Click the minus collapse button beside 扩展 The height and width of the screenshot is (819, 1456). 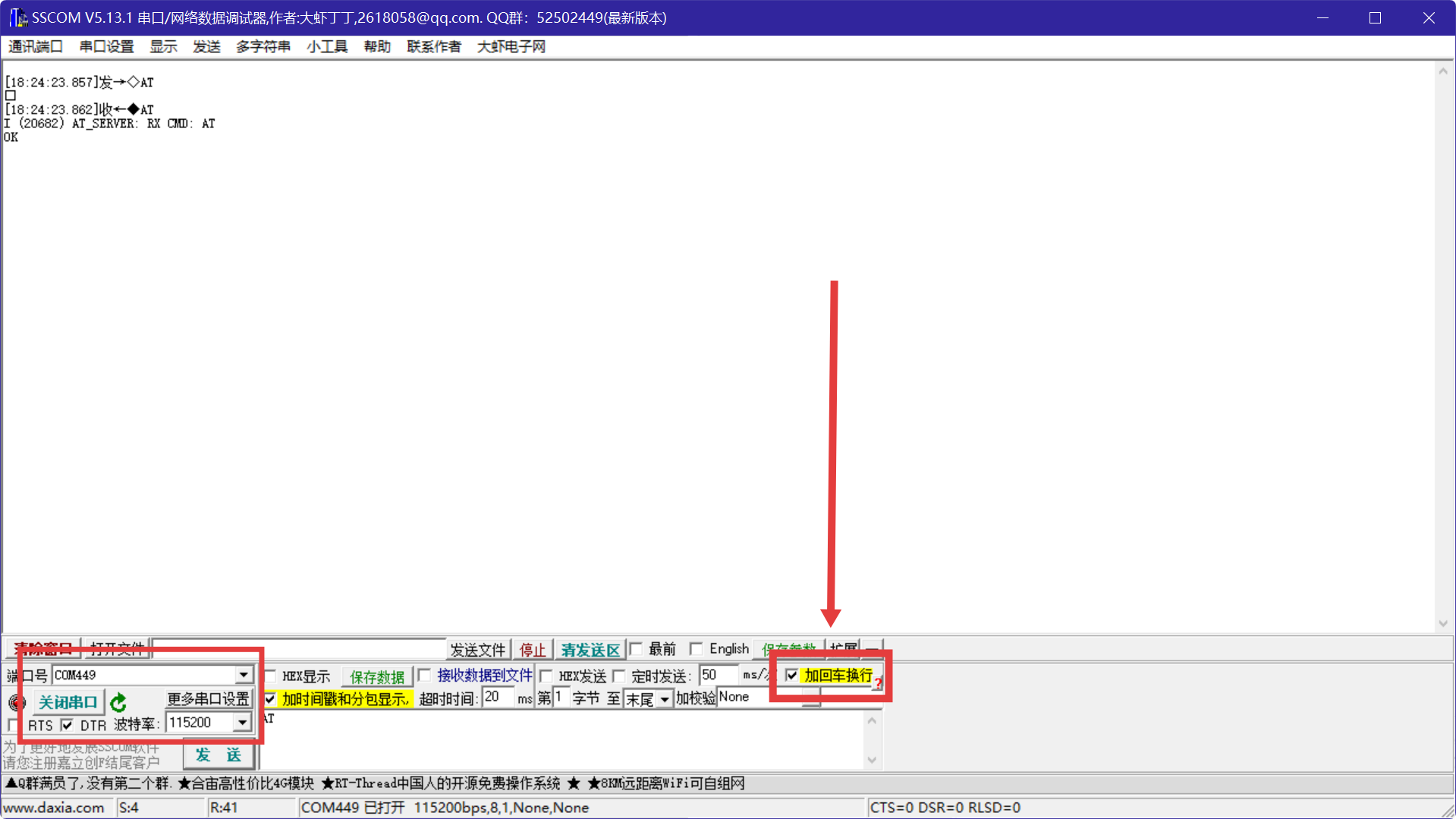coord(873,649)
